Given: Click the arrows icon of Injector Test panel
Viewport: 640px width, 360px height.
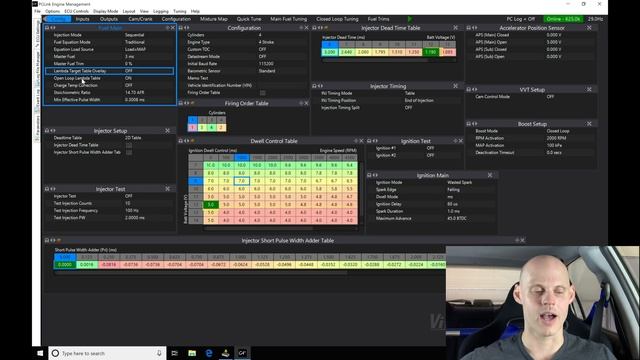Looking at the screenshot, I should click(53, 189).
